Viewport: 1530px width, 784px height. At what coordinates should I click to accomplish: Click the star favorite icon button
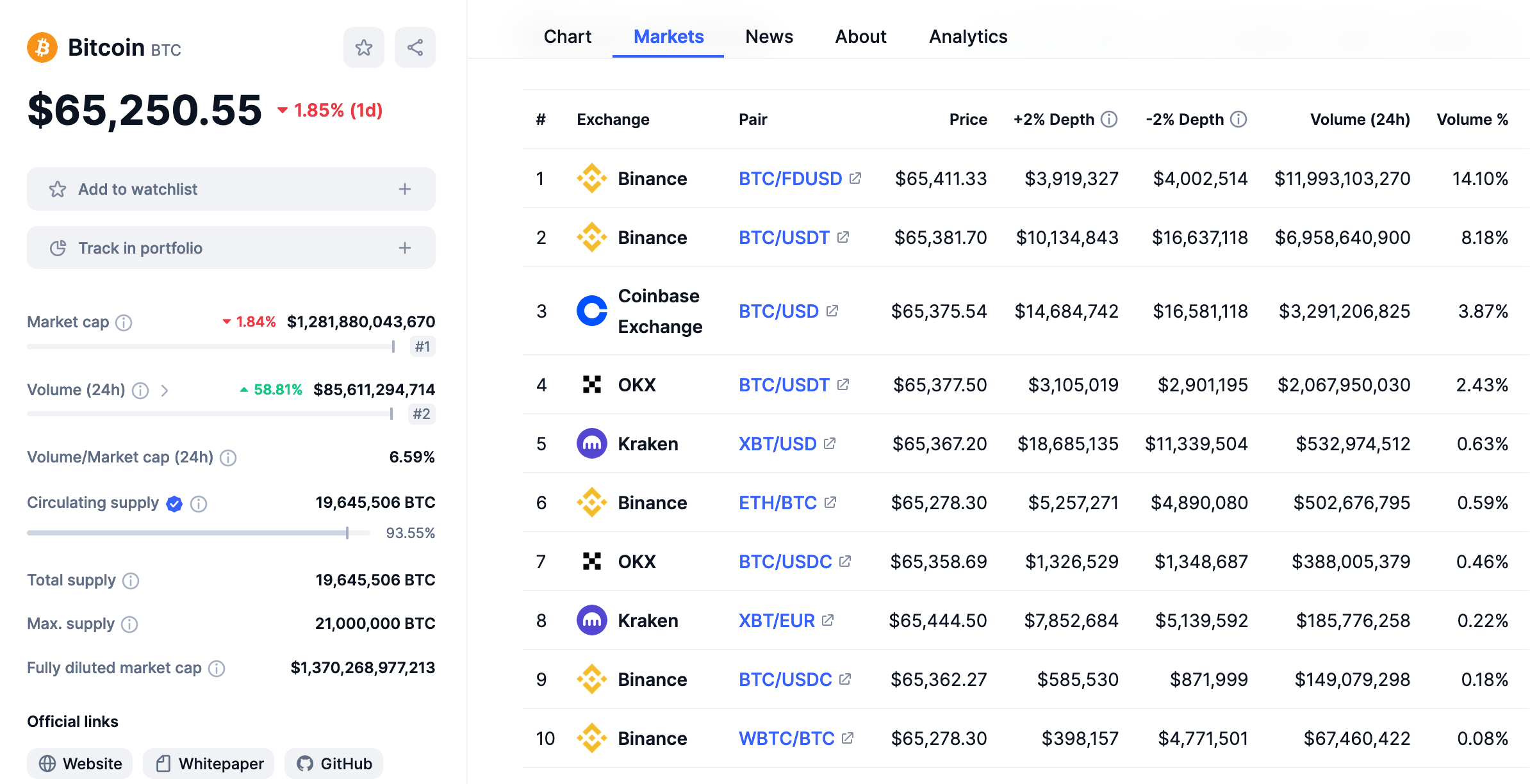[364, 47]
